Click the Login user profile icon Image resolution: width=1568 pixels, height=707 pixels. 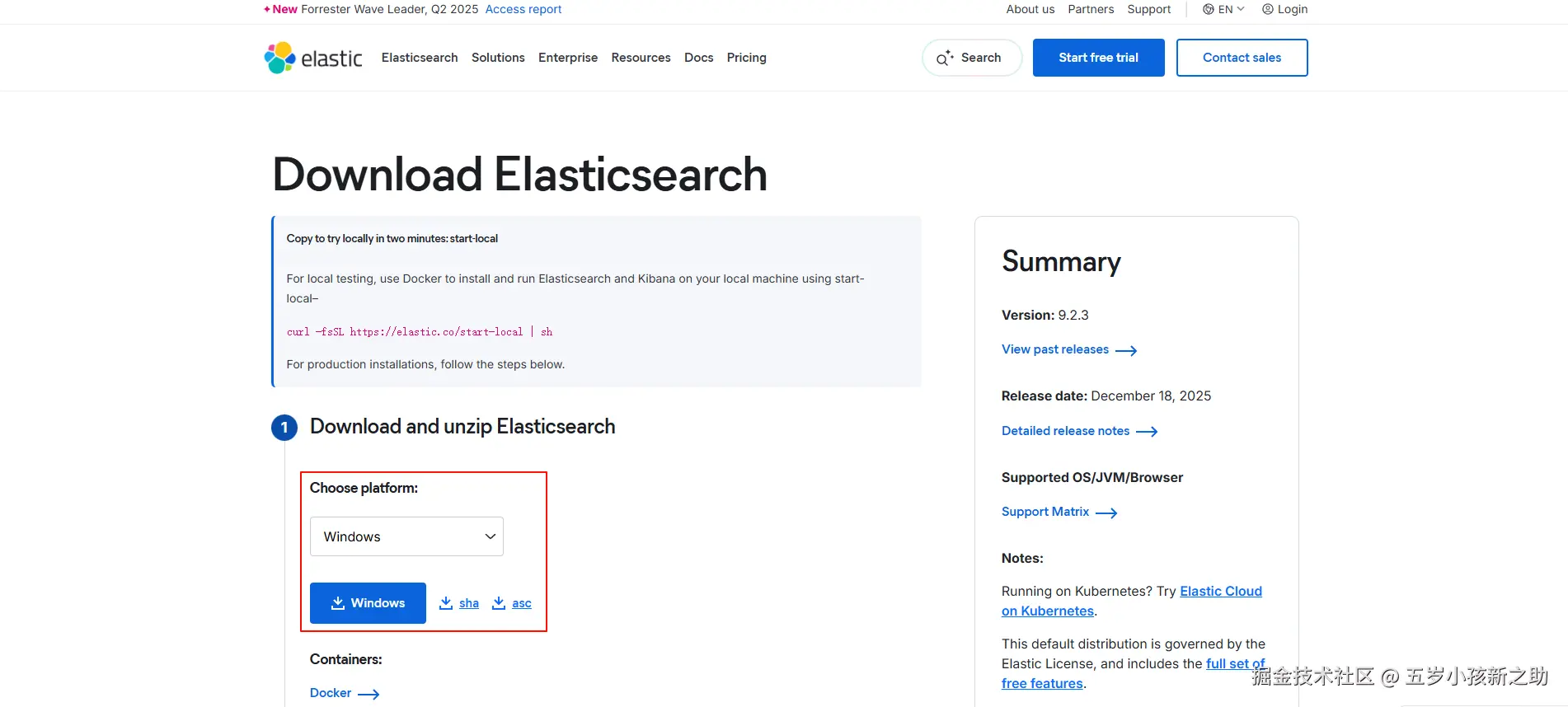(x=1267, y=9)
